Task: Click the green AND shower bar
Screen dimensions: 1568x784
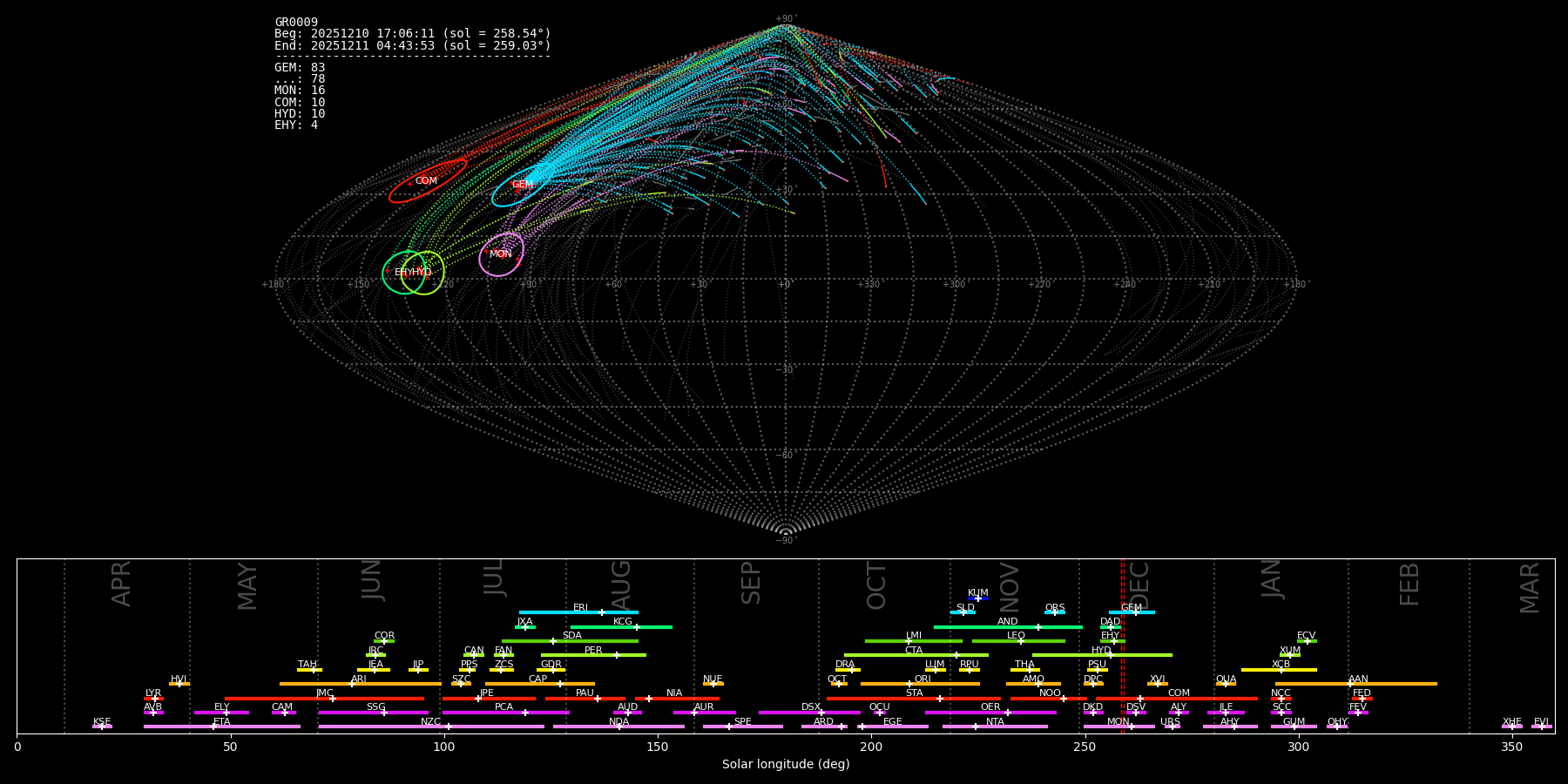Action: (x=1008, y=626)
